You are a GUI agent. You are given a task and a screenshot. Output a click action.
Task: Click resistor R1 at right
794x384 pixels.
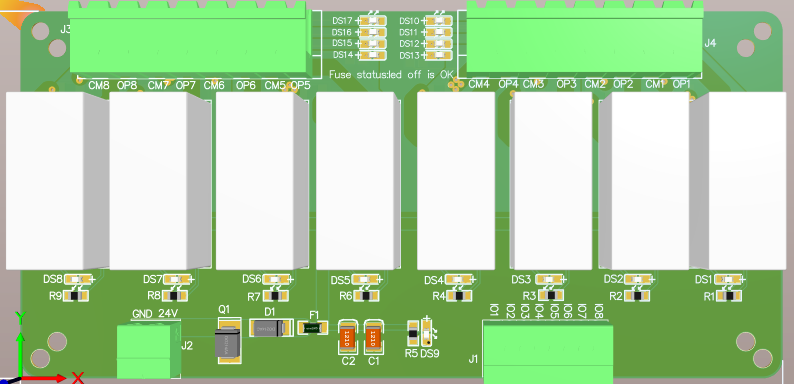coord(729,296)
